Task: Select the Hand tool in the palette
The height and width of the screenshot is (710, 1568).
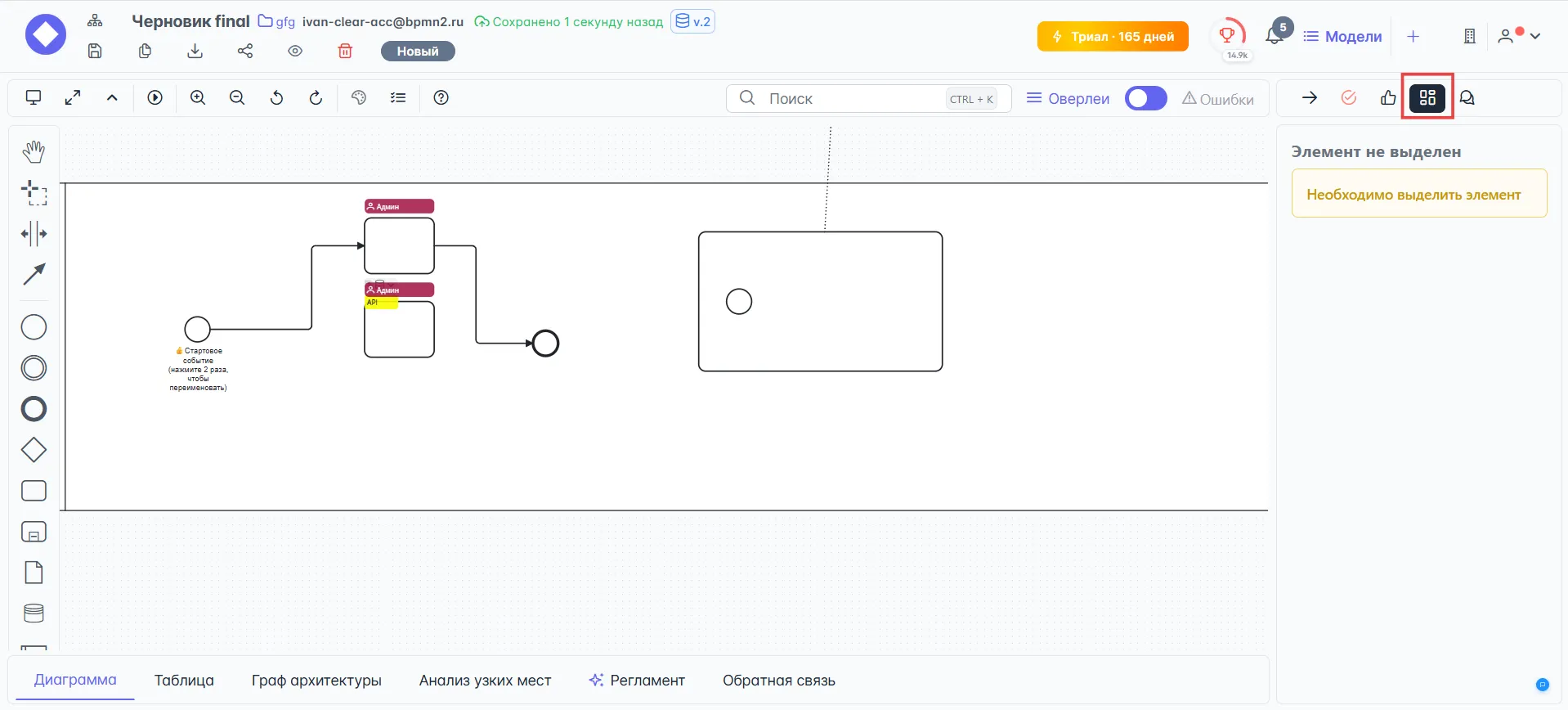Action: (x=34, y=151)
